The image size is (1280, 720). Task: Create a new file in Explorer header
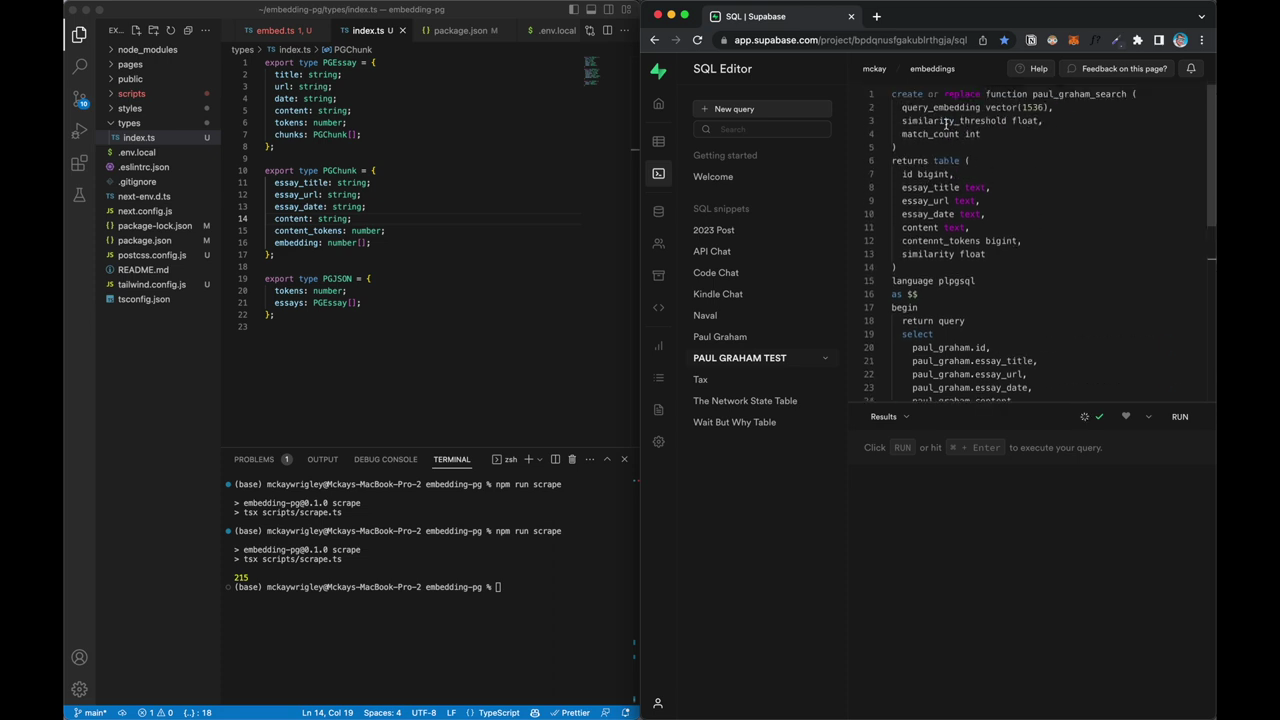pyautogui.click(x=136, y=30)
